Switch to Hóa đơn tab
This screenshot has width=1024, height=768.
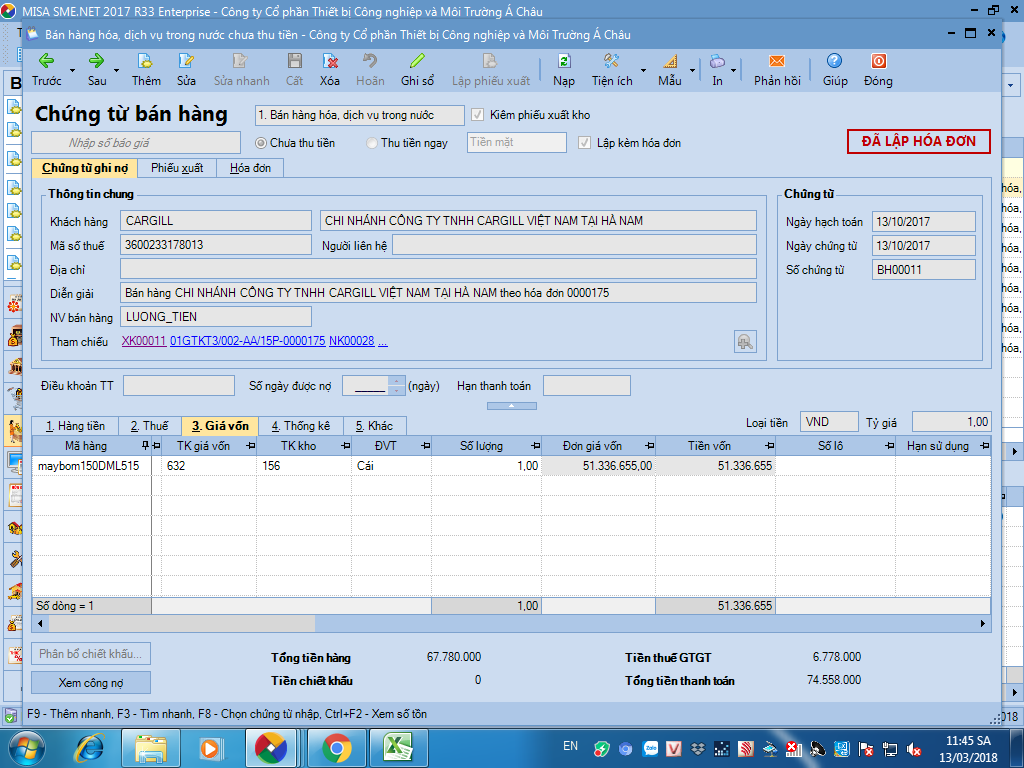coord(250,168)
